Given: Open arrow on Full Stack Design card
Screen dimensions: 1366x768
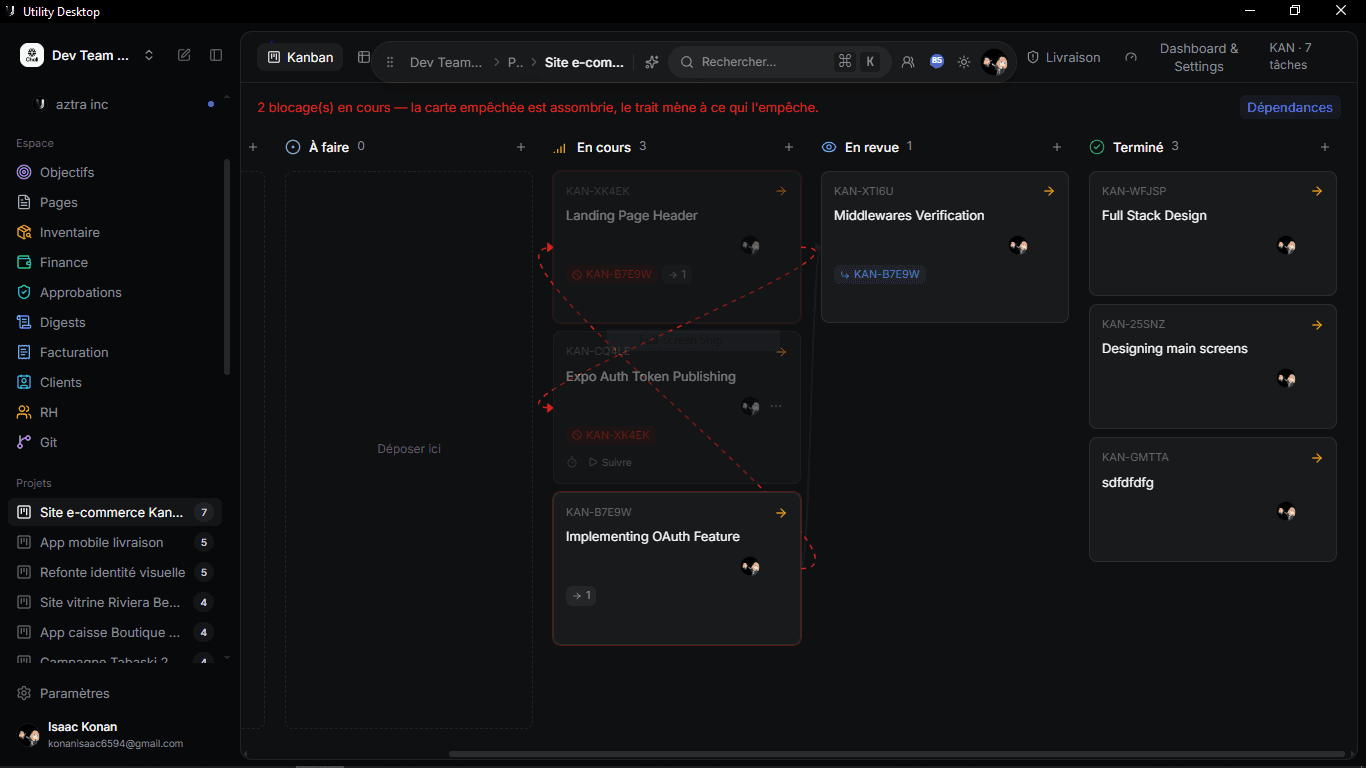Looking at the screenshot, I should pos(1317,191).
